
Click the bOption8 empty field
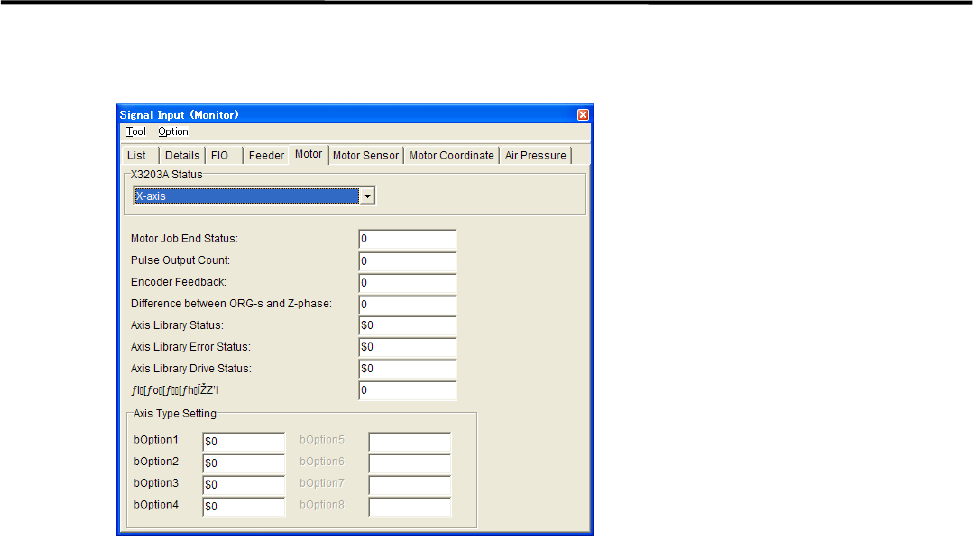click(410, 507)
